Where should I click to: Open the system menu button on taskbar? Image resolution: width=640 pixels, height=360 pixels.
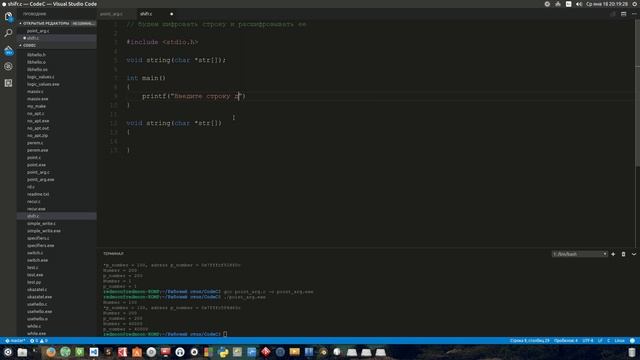[x=8, y=352]
